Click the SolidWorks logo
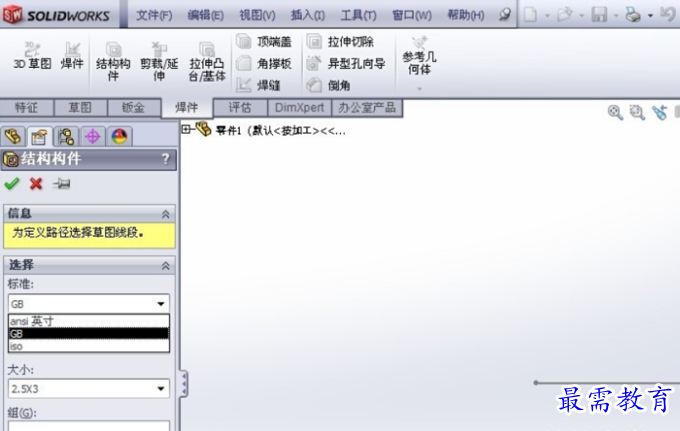Viewport: 680px width, 431px height. (x=56, y=15)
